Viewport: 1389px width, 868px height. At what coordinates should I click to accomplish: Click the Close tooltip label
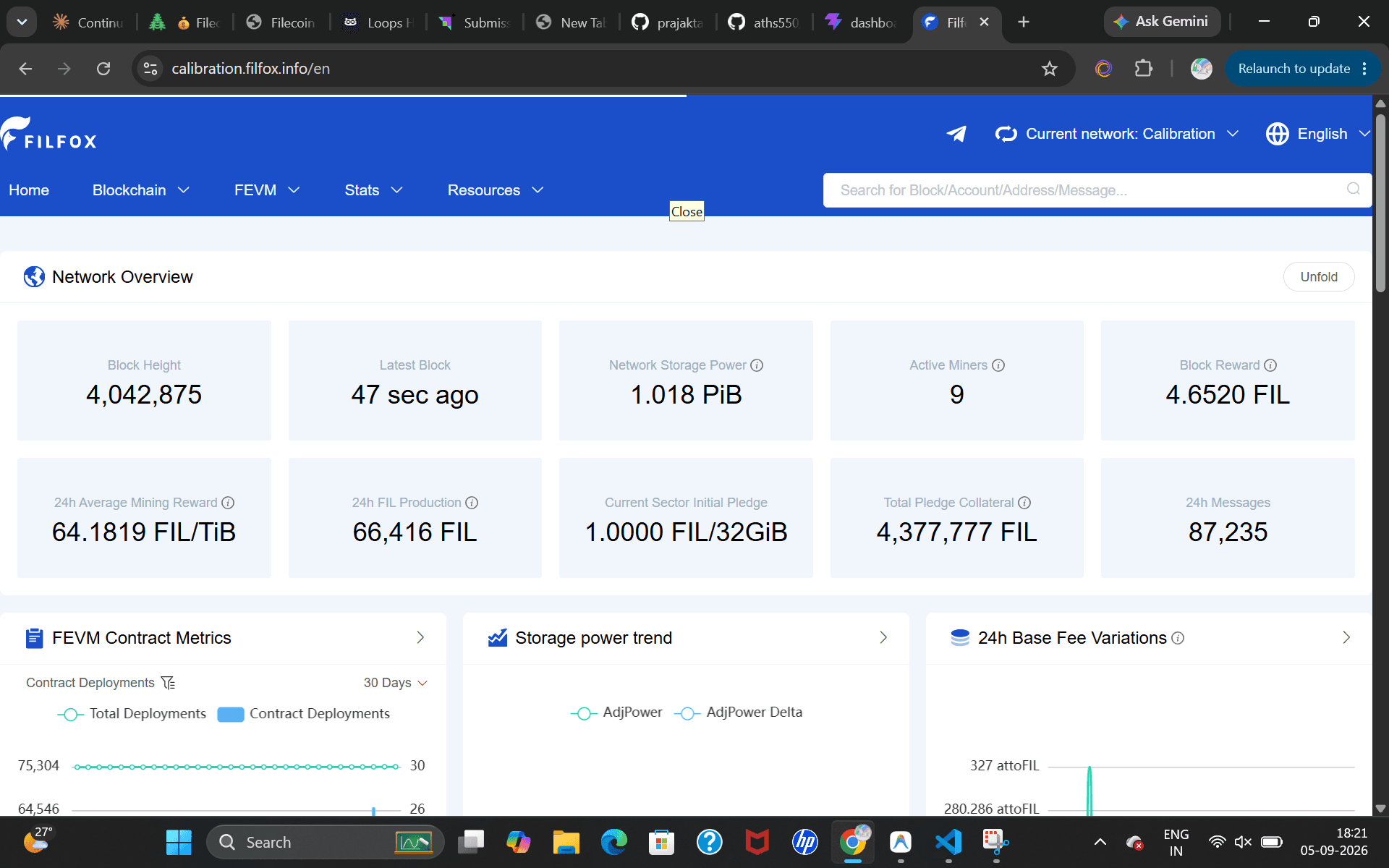point(687,211)
